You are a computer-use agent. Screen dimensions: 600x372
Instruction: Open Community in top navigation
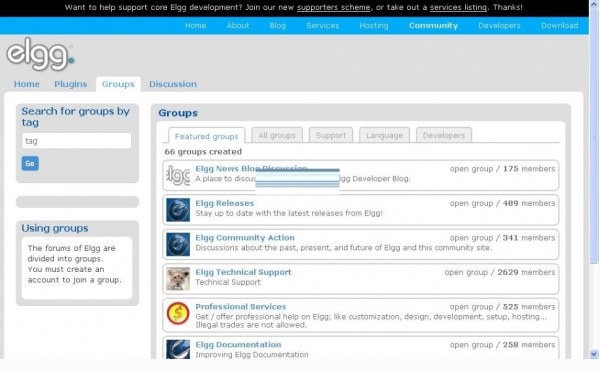434,26
